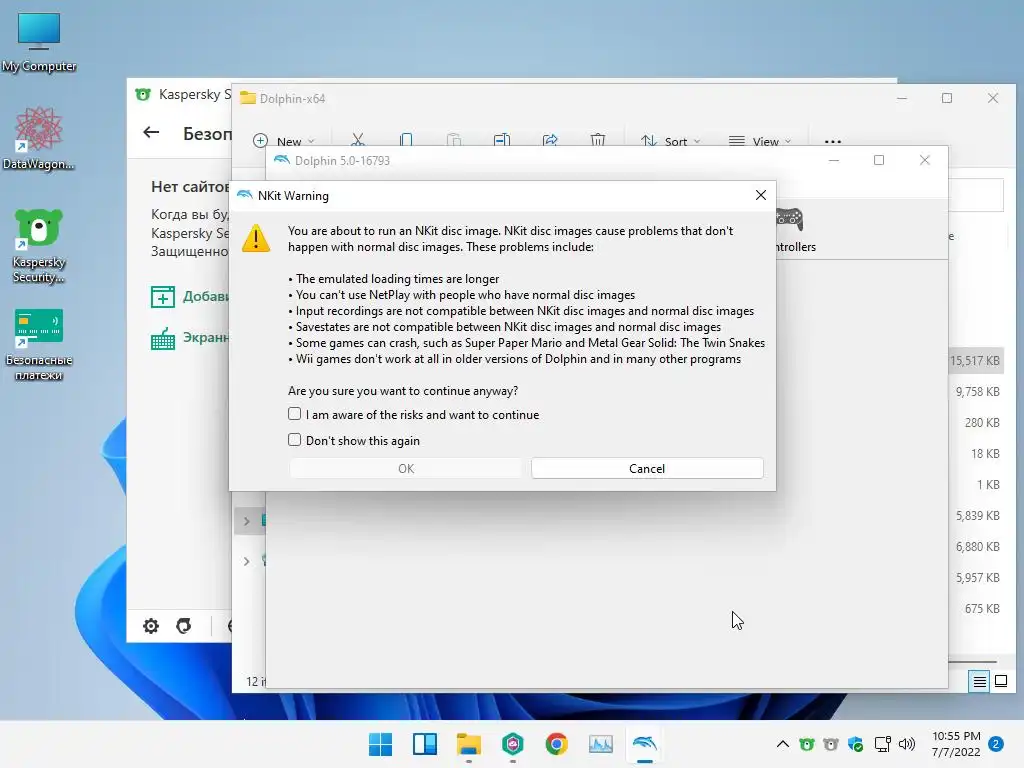This screenshot has height=768, width=1024.
Task: Go back using Kaspersky's back arrow
Action: pos(151,133)
